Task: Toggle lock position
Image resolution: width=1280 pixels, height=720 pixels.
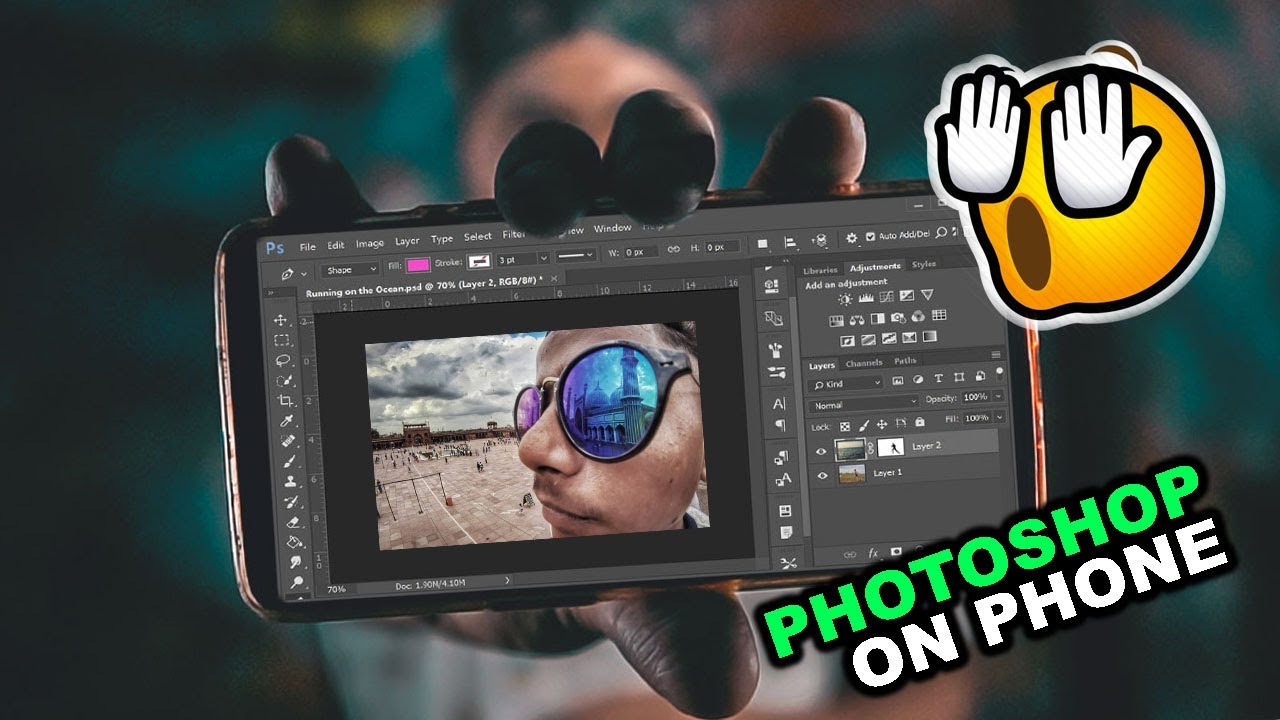Action: click(x=882, y=424)
